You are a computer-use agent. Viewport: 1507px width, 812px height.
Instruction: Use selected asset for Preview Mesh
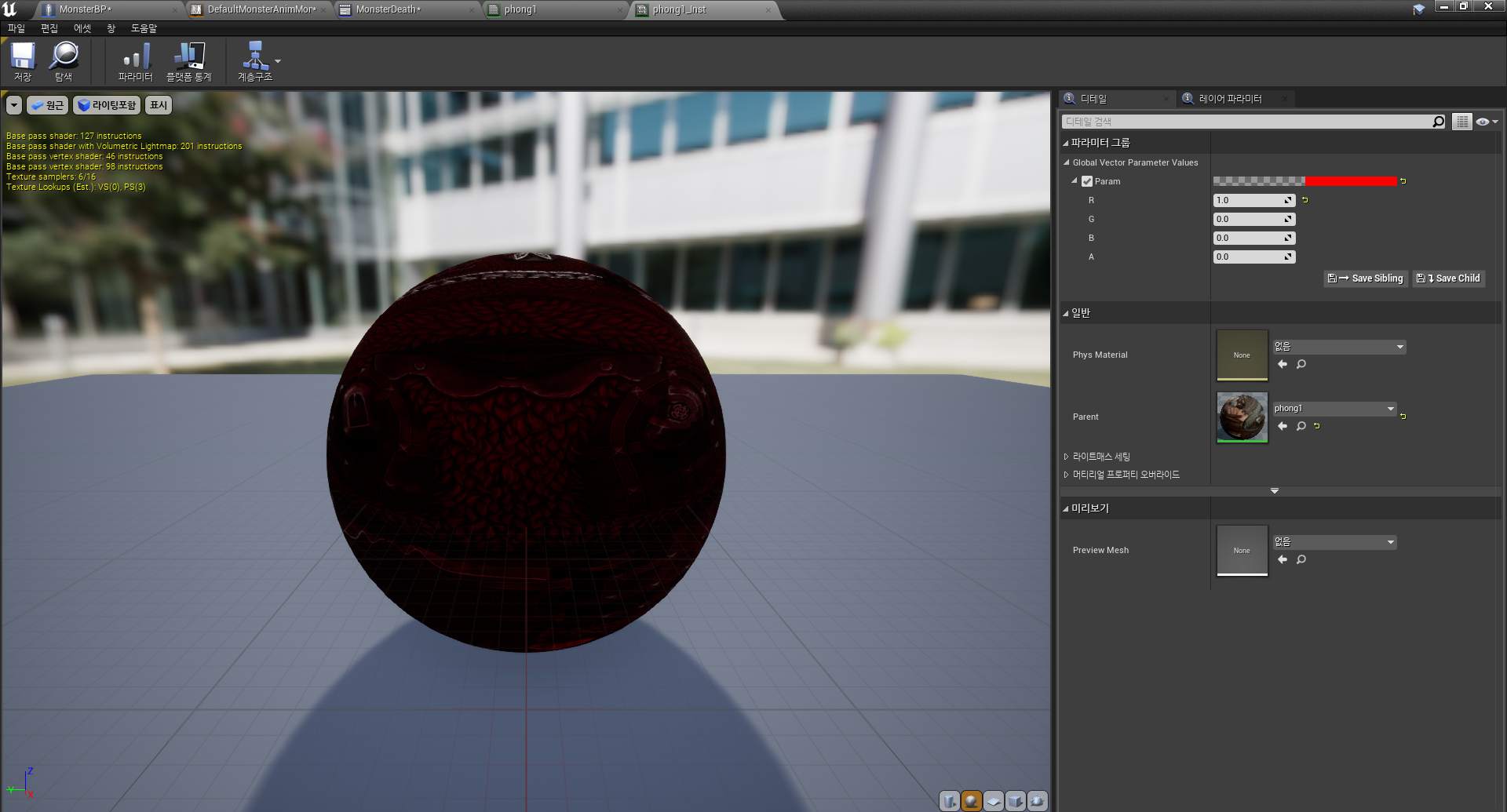(x=1283, y=559)
